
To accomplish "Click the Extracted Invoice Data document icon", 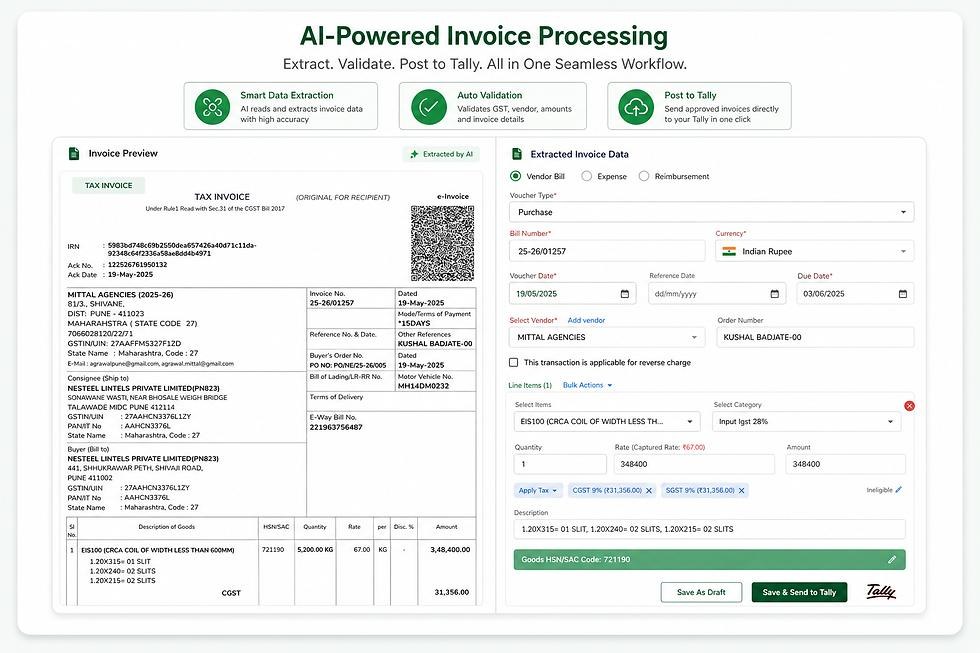I will [x=516, y=154].
